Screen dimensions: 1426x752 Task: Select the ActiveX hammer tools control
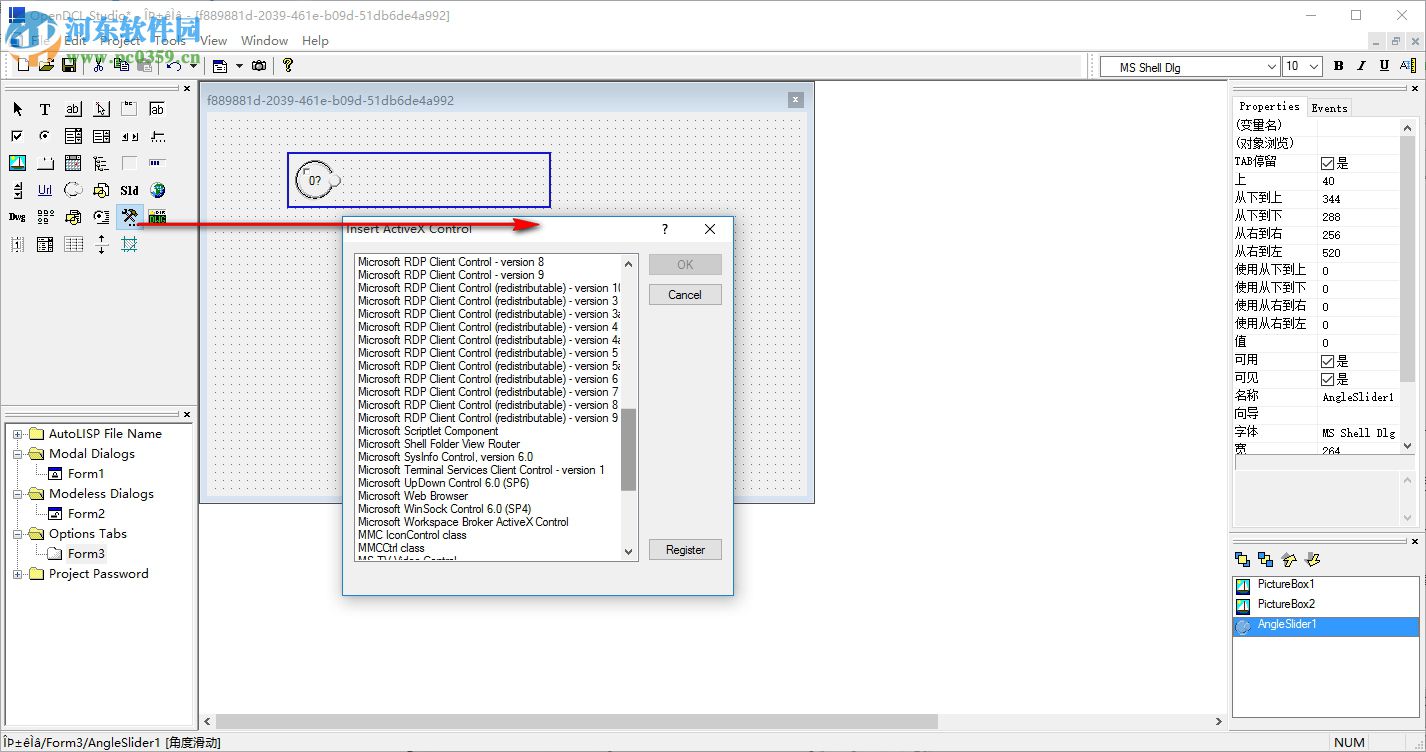coord(129,217)
